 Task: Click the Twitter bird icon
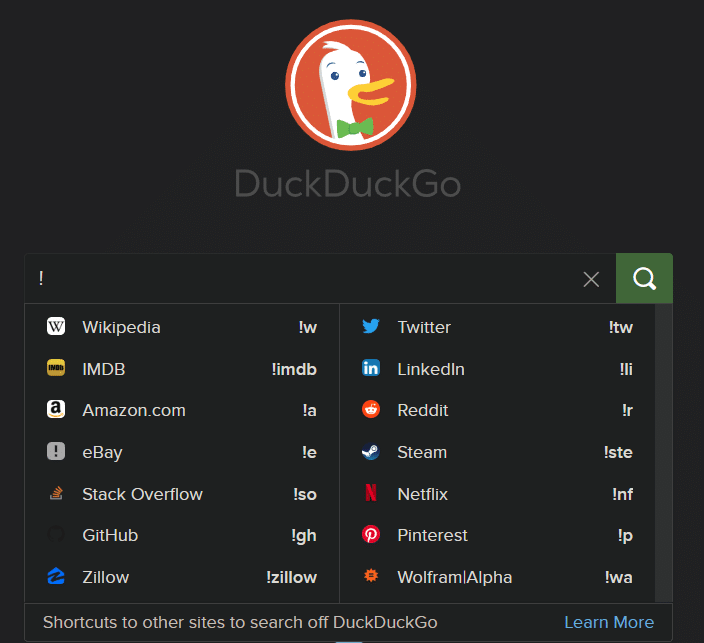click(x=371, y=326)
